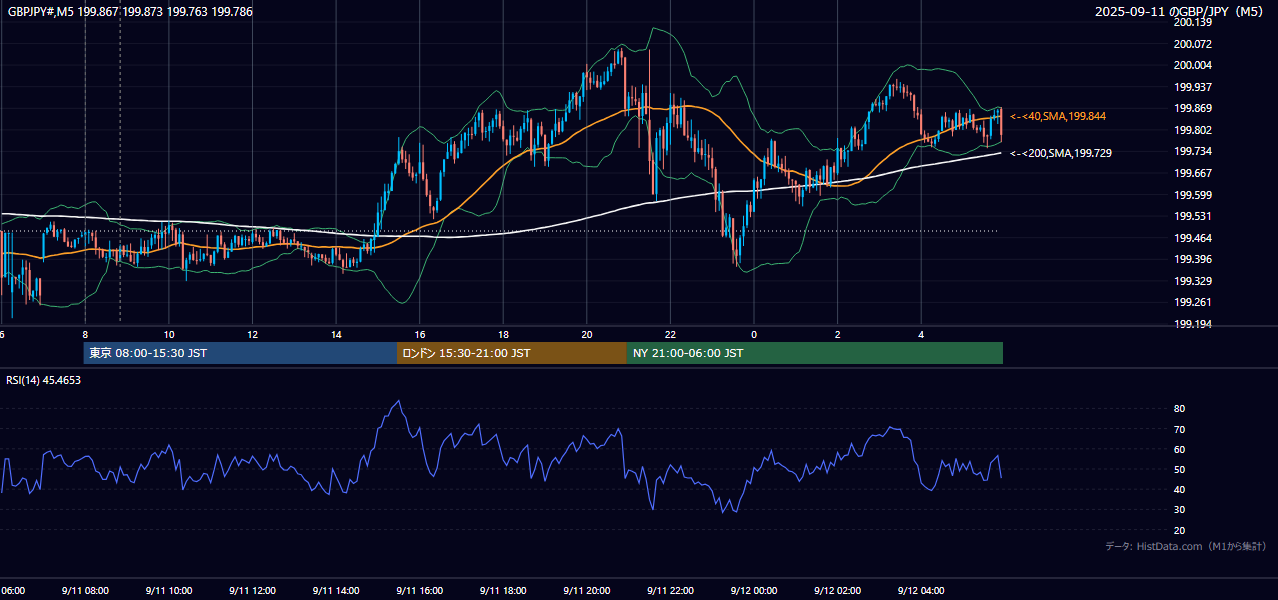Click price axis value 200.072
1278x600 pixels.
(x=1192, y=44)
